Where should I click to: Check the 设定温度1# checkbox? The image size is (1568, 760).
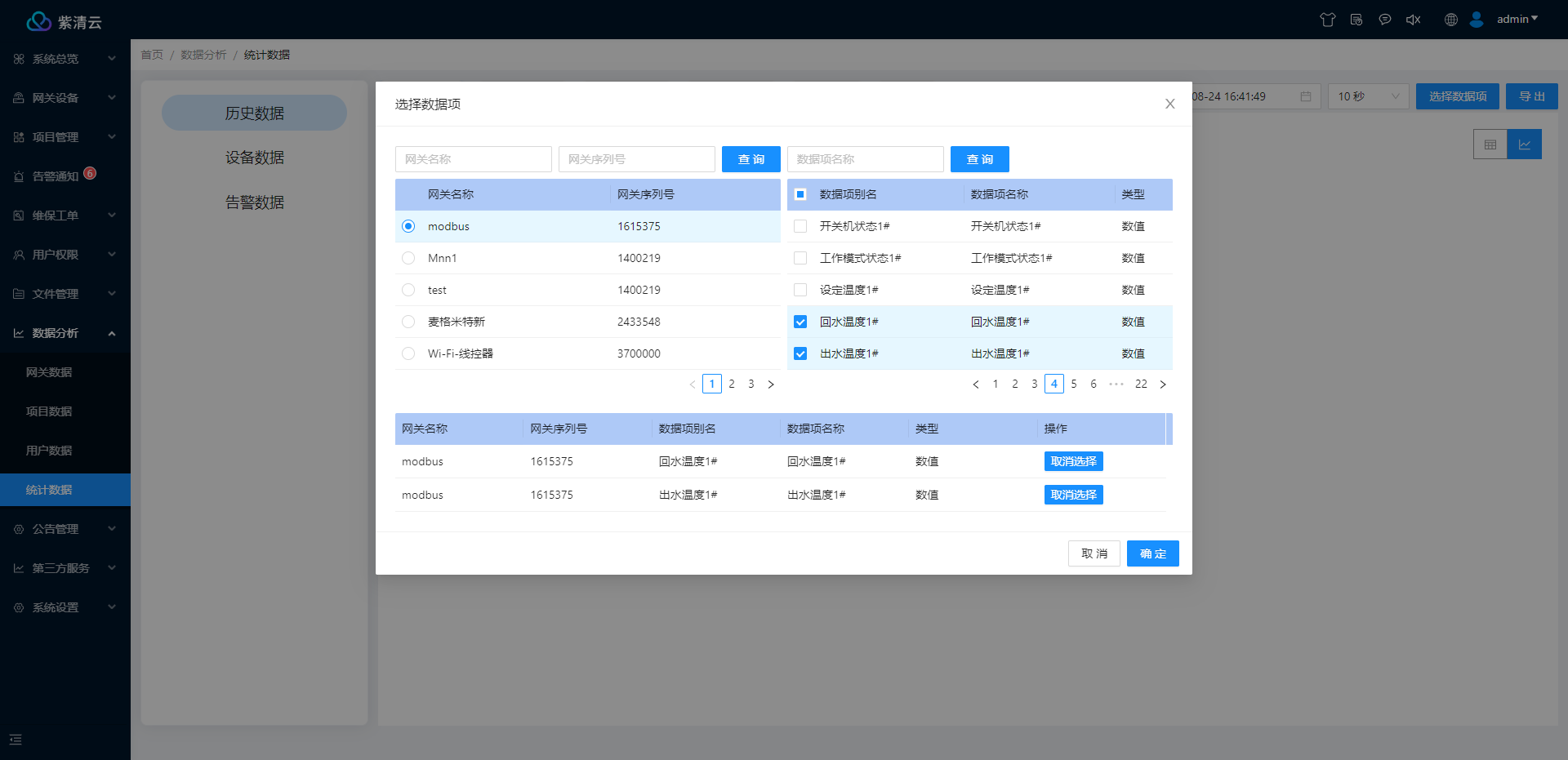(800, 290)
